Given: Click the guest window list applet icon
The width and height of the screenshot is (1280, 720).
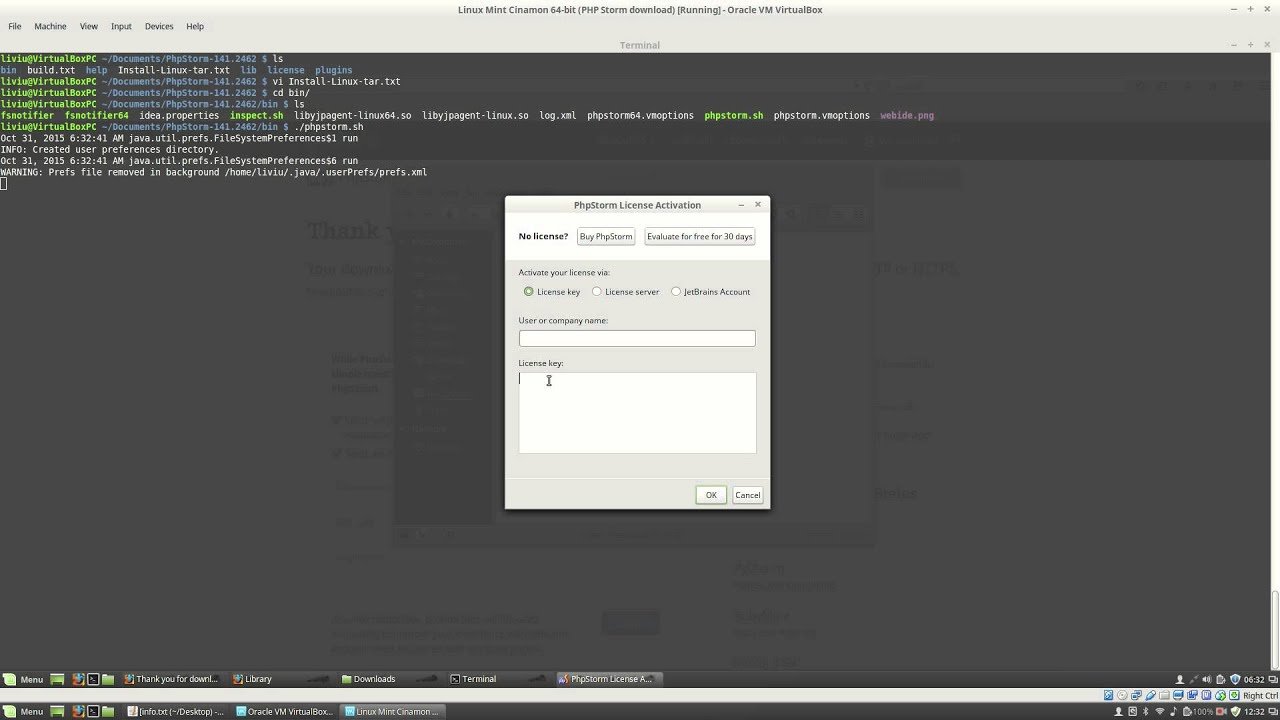Looking at the screenshot, I should click(x=1273, y=679).
